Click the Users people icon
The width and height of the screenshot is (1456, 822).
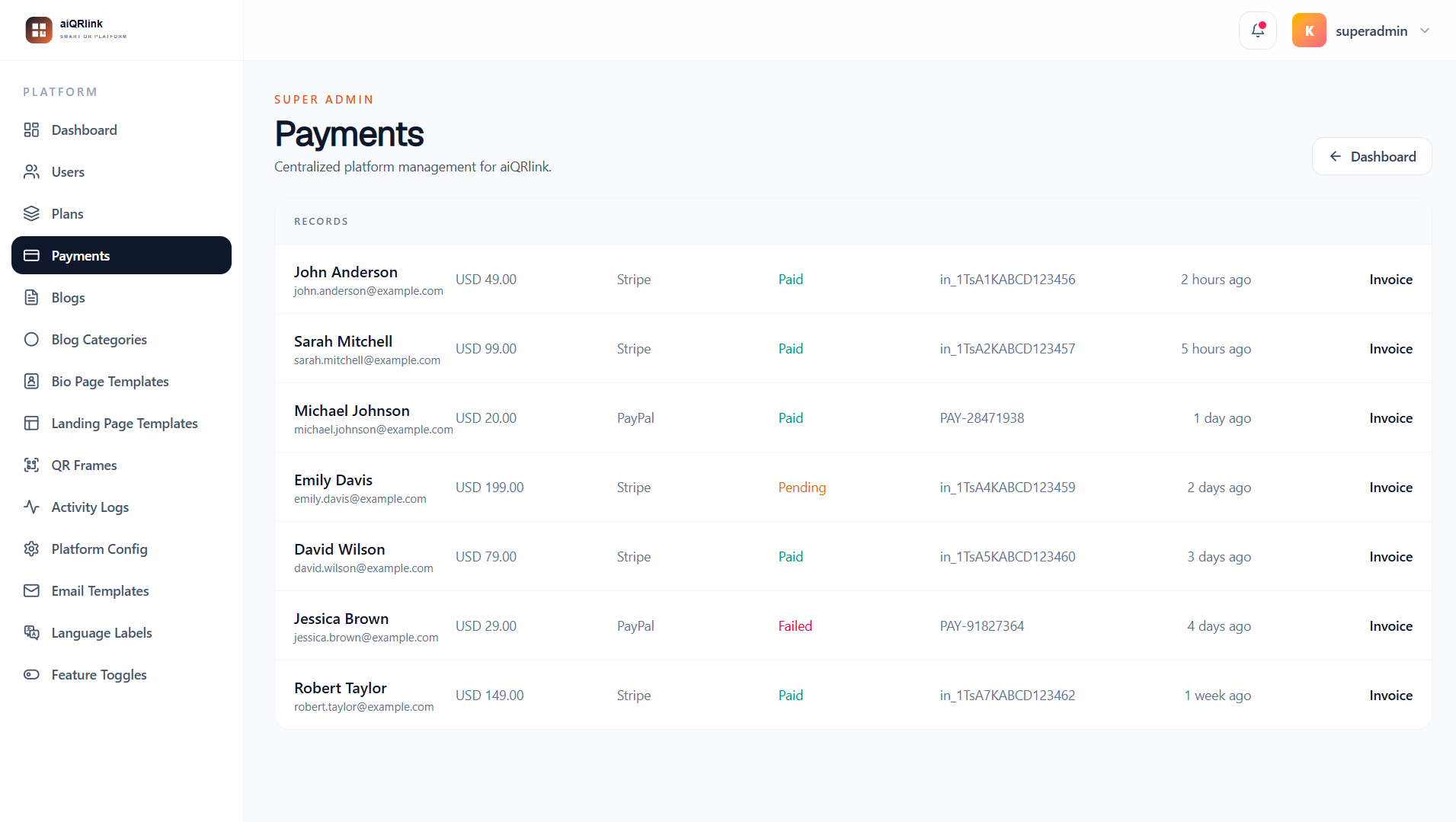[x=31, y=171]
